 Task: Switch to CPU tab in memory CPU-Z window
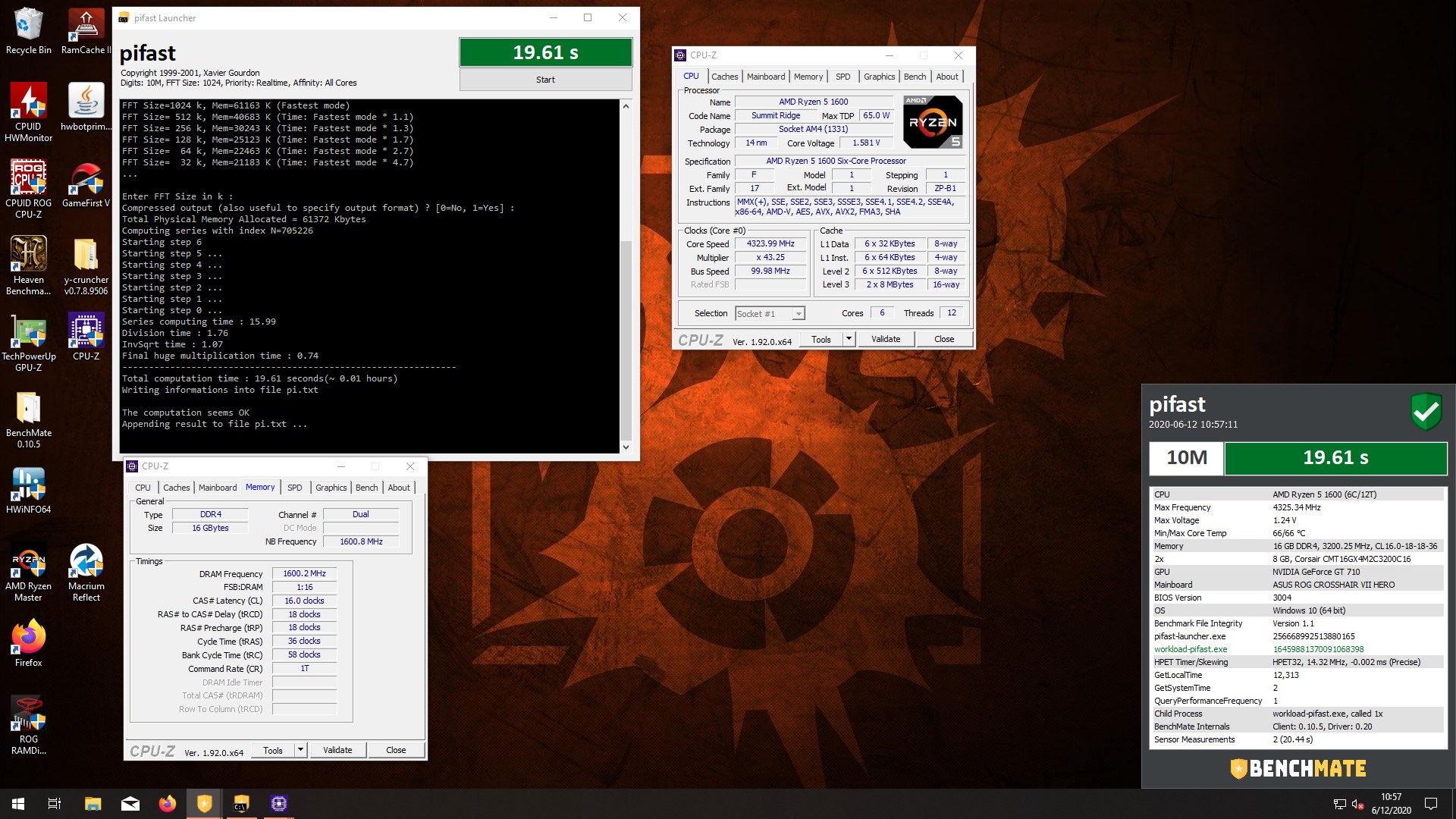(x=143, y=488)
